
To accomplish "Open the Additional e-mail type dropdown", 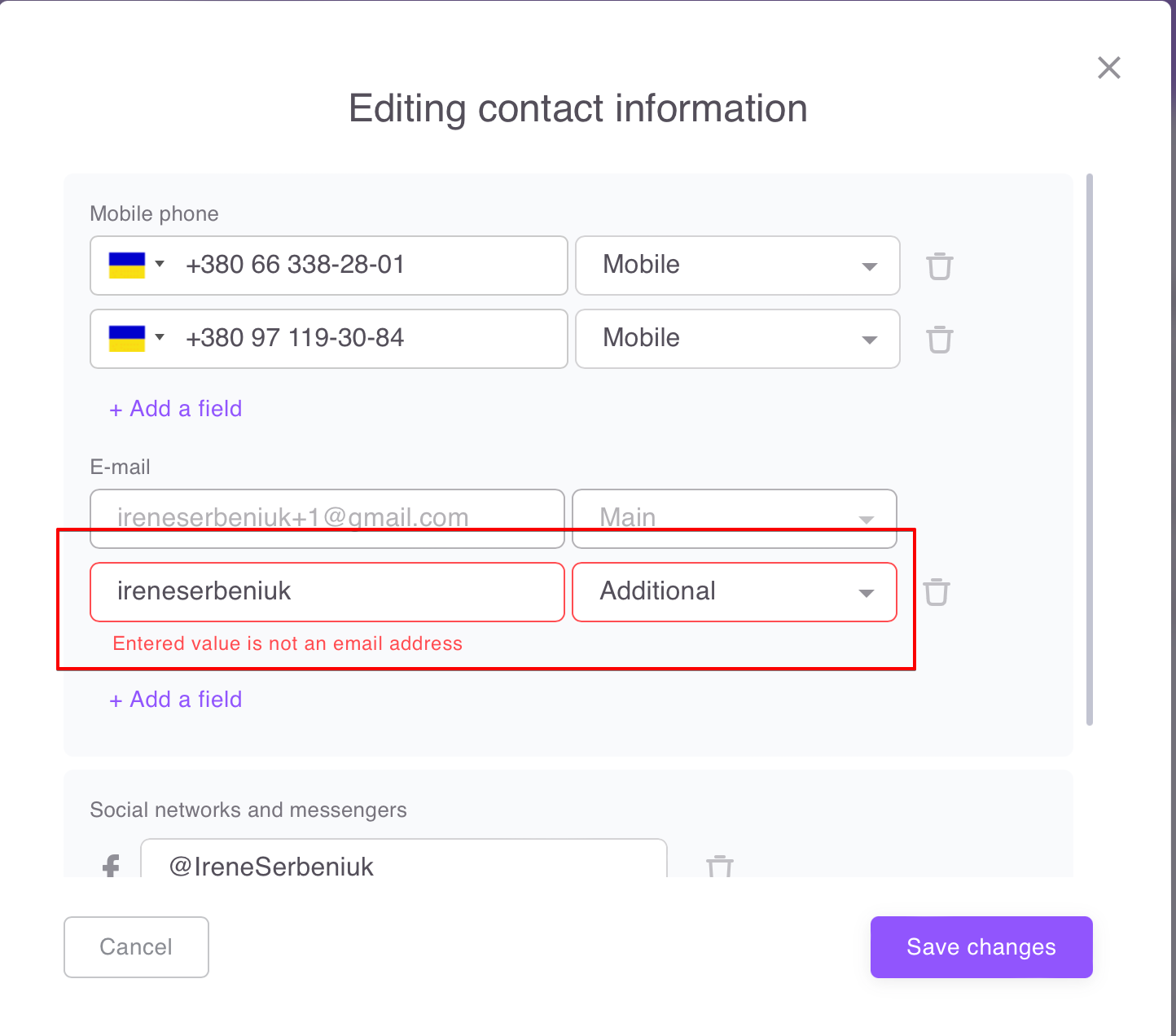I will click(734, 592).
